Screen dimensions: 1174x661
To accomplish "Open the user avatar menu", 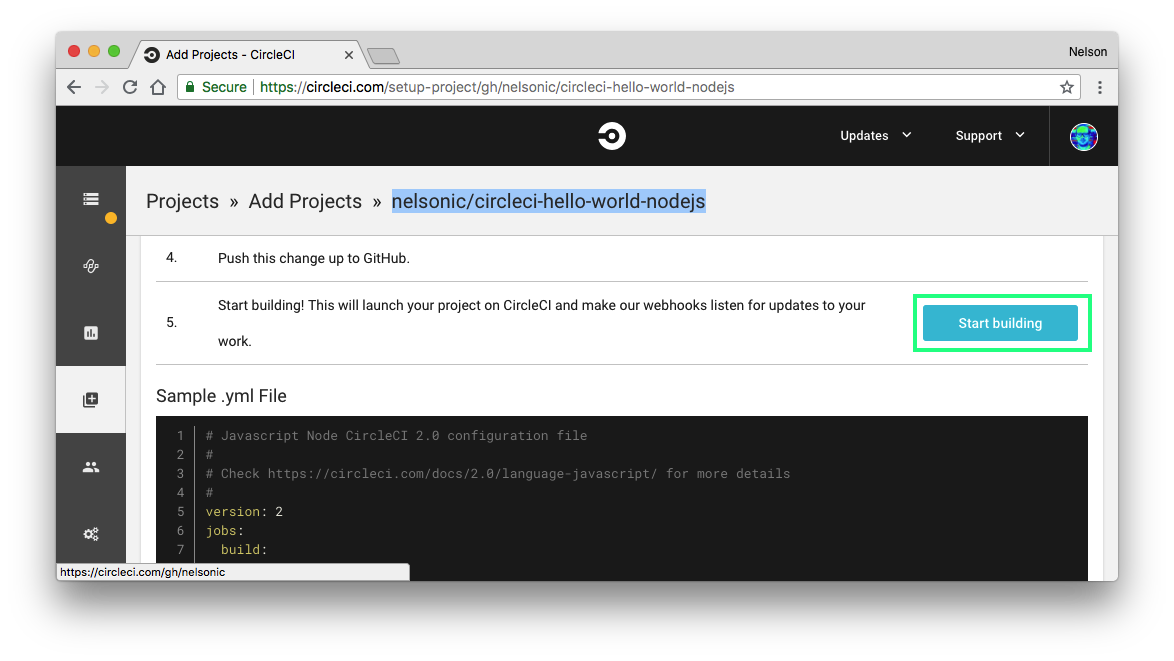I will pyautogui.click(x=1083, y=136).
